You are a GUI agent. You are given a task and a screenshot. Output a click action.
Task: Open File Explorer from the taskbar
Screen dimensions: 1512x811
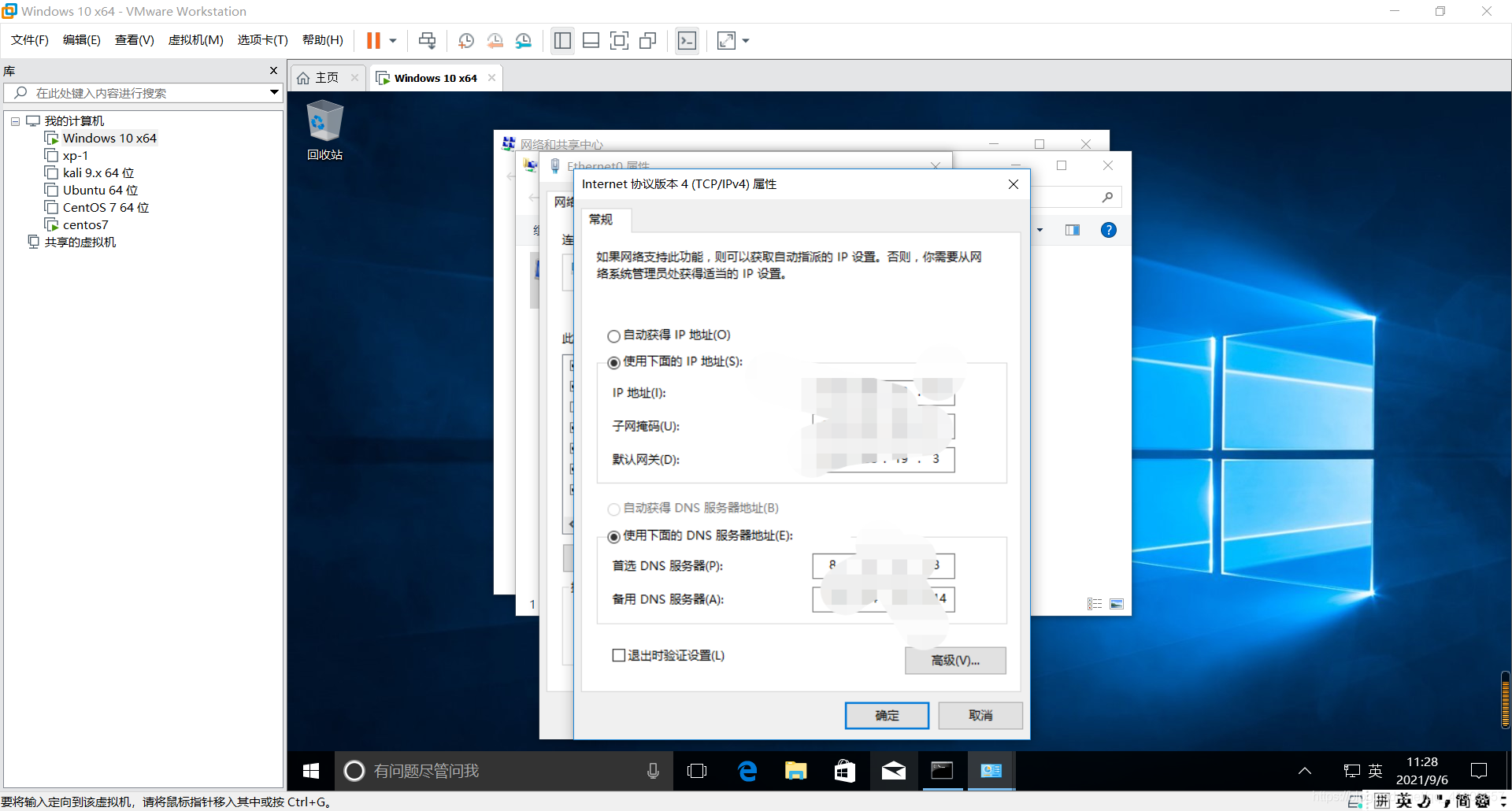pos(796,771)
